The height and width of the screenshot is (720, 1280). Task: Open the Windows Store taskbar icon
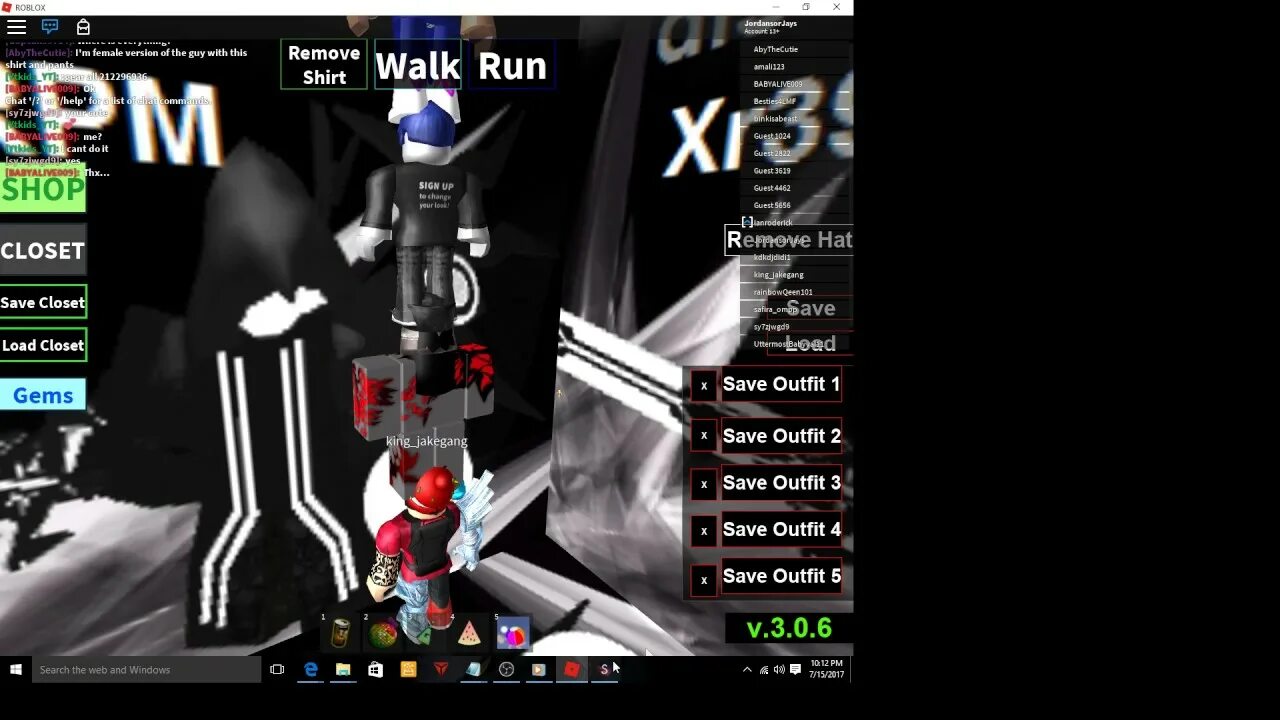[x=375, y=669]
